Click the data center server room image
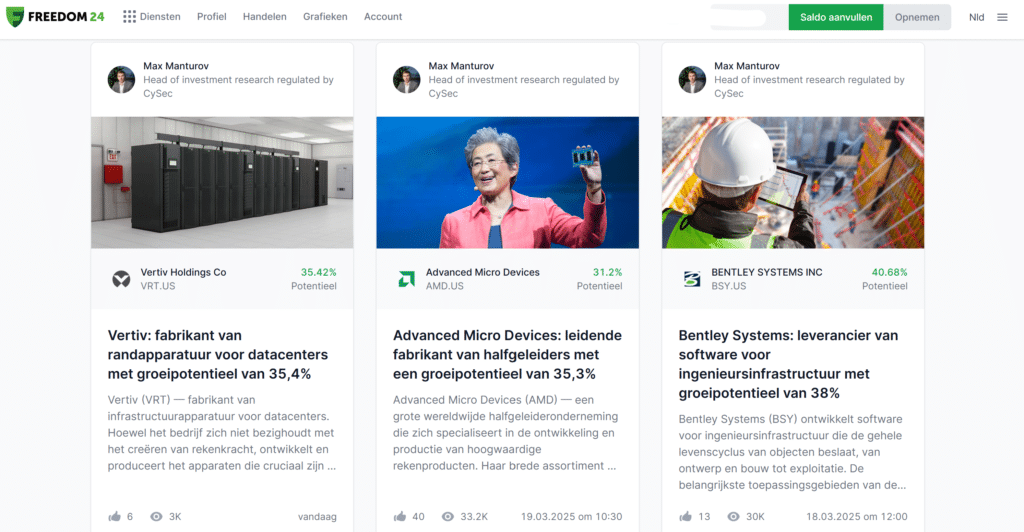 (x=222, y=183)
